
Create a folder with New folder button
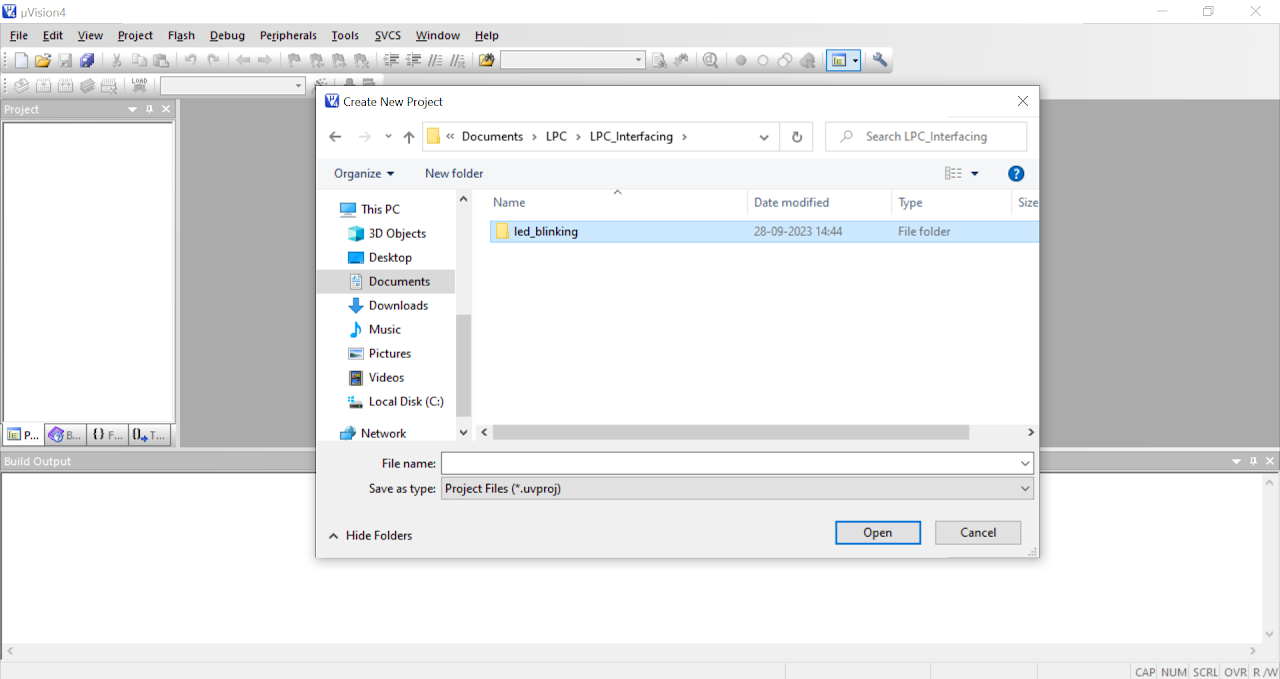tap(453, 173)
